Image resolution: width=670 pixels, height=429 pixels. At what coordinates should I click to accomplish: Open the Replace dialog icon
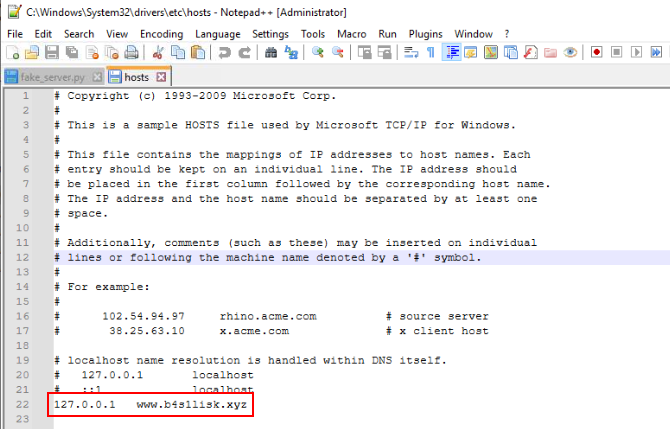(x=291, y=53)
